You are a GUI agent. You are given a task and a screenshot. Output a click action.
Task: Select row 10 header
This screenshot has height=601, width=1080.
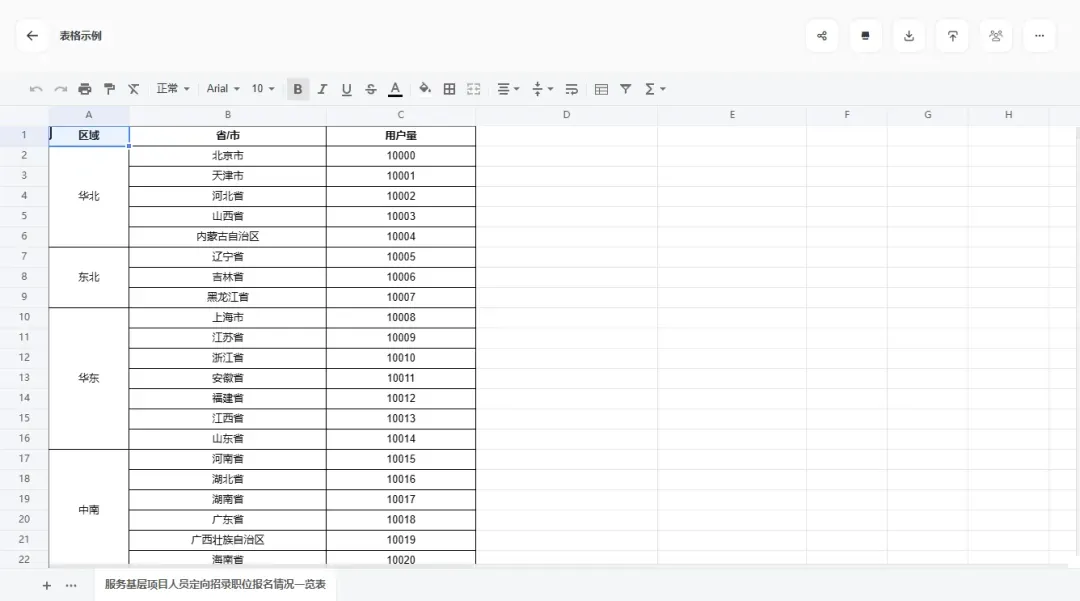(x=24, y=317)
